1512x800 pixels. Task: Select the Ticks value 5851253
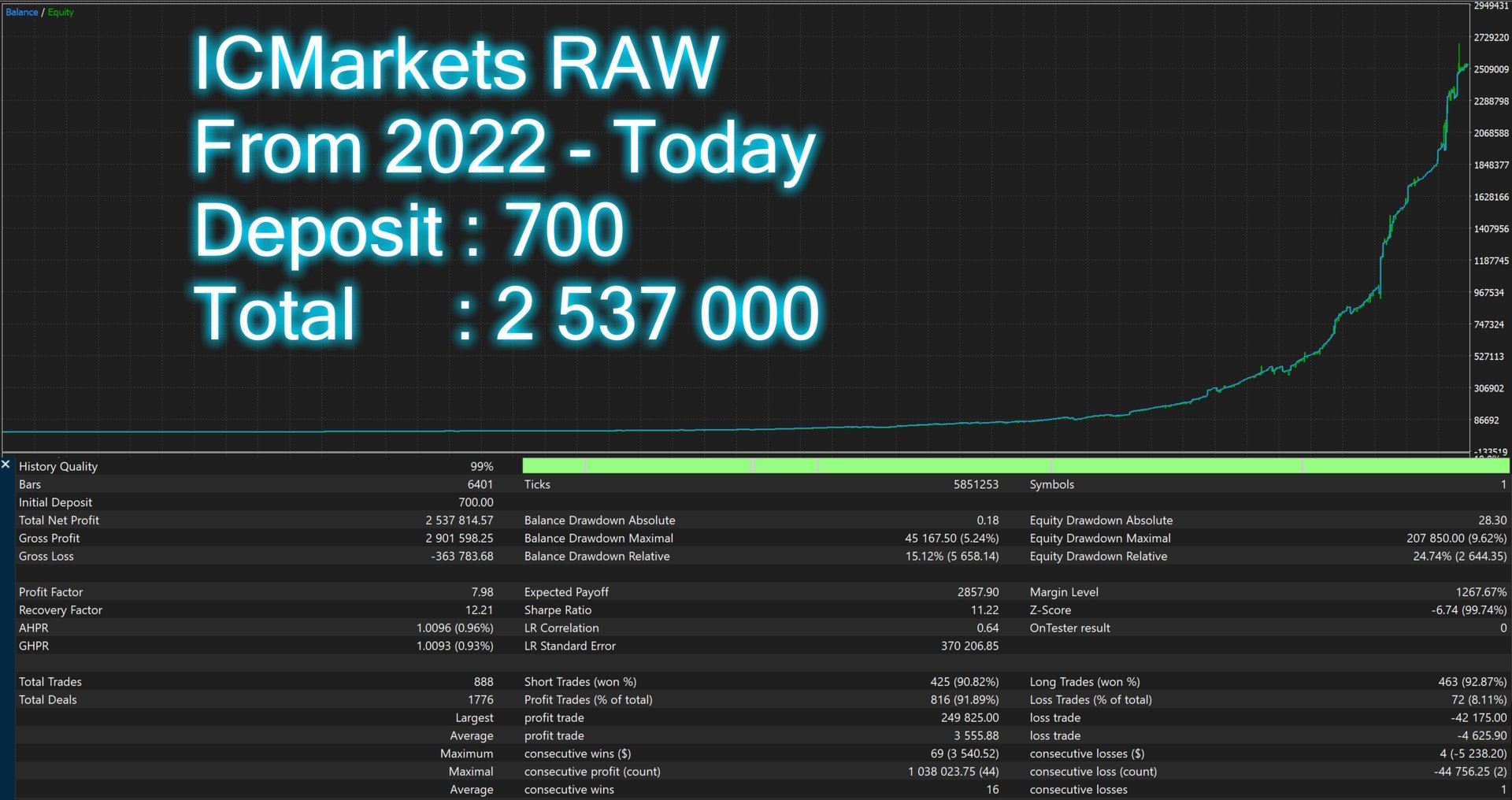coord(976,484)
